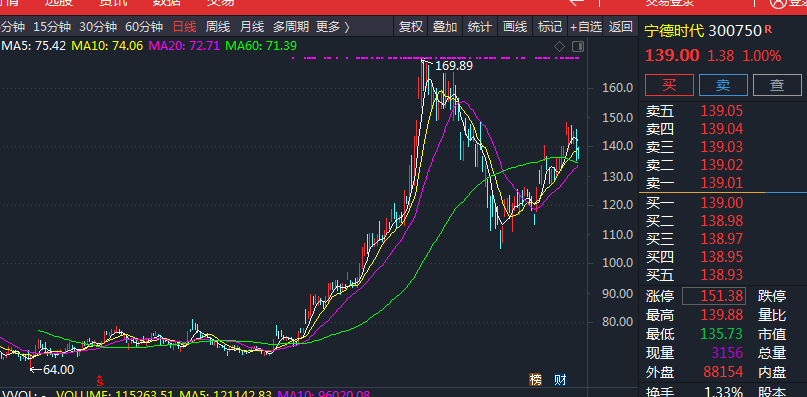The height and width of the screenshot is (397, 807).
Task: Select 卖一 price 139.01
Action: point(722,183)
